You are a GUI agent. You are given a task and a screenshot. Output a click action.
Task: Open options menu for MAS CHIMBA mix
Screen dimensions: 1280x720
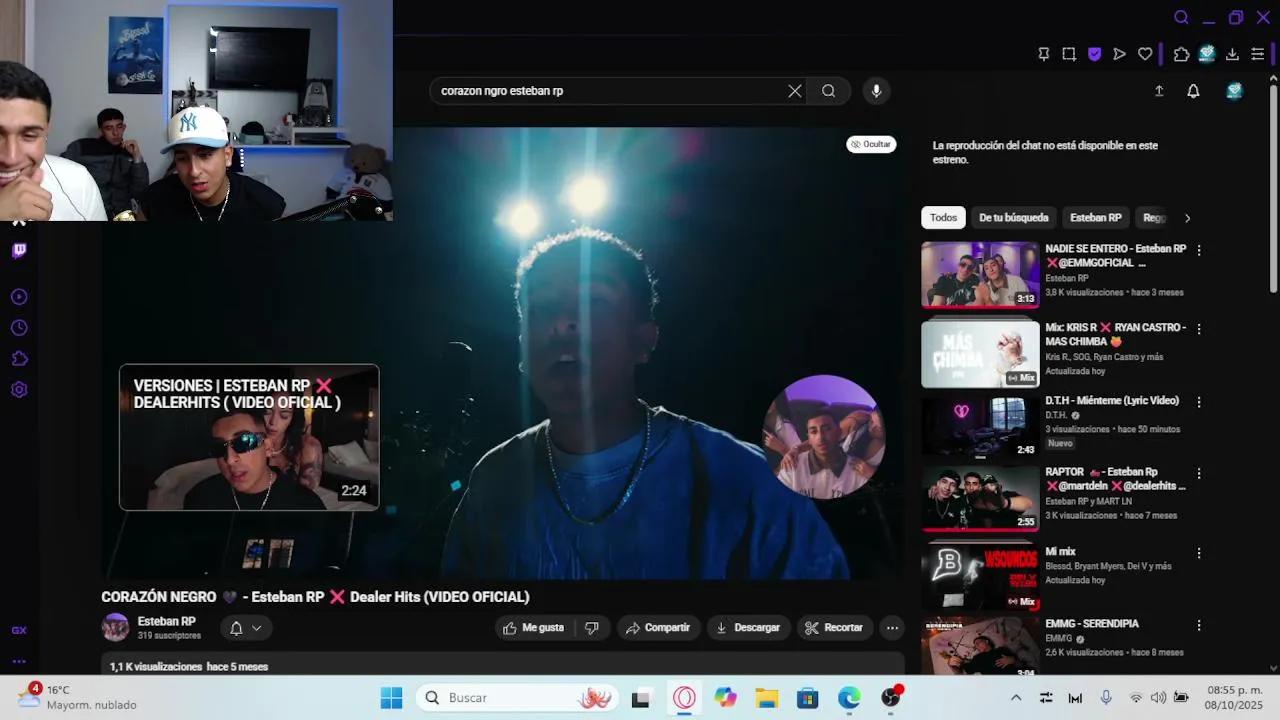click(1199, 329)
